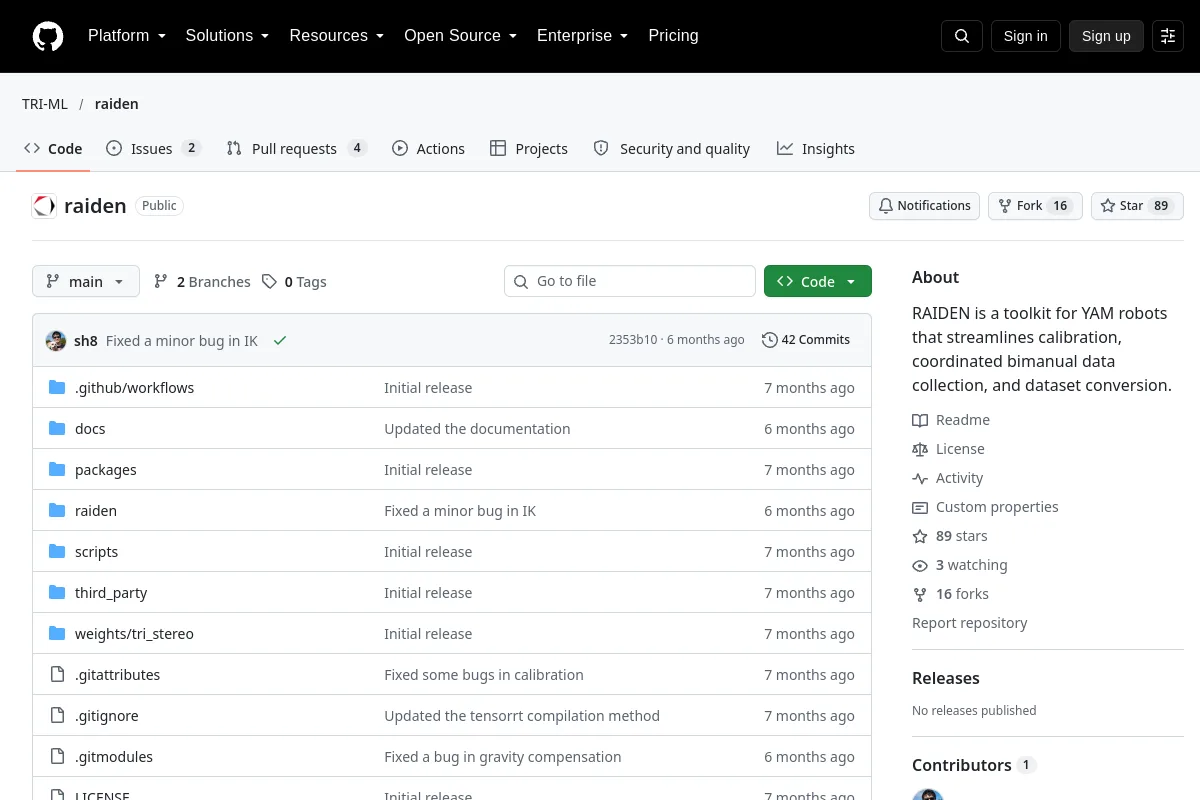
Task: Click .gitattributes file icon
Action: coord(57,674)
